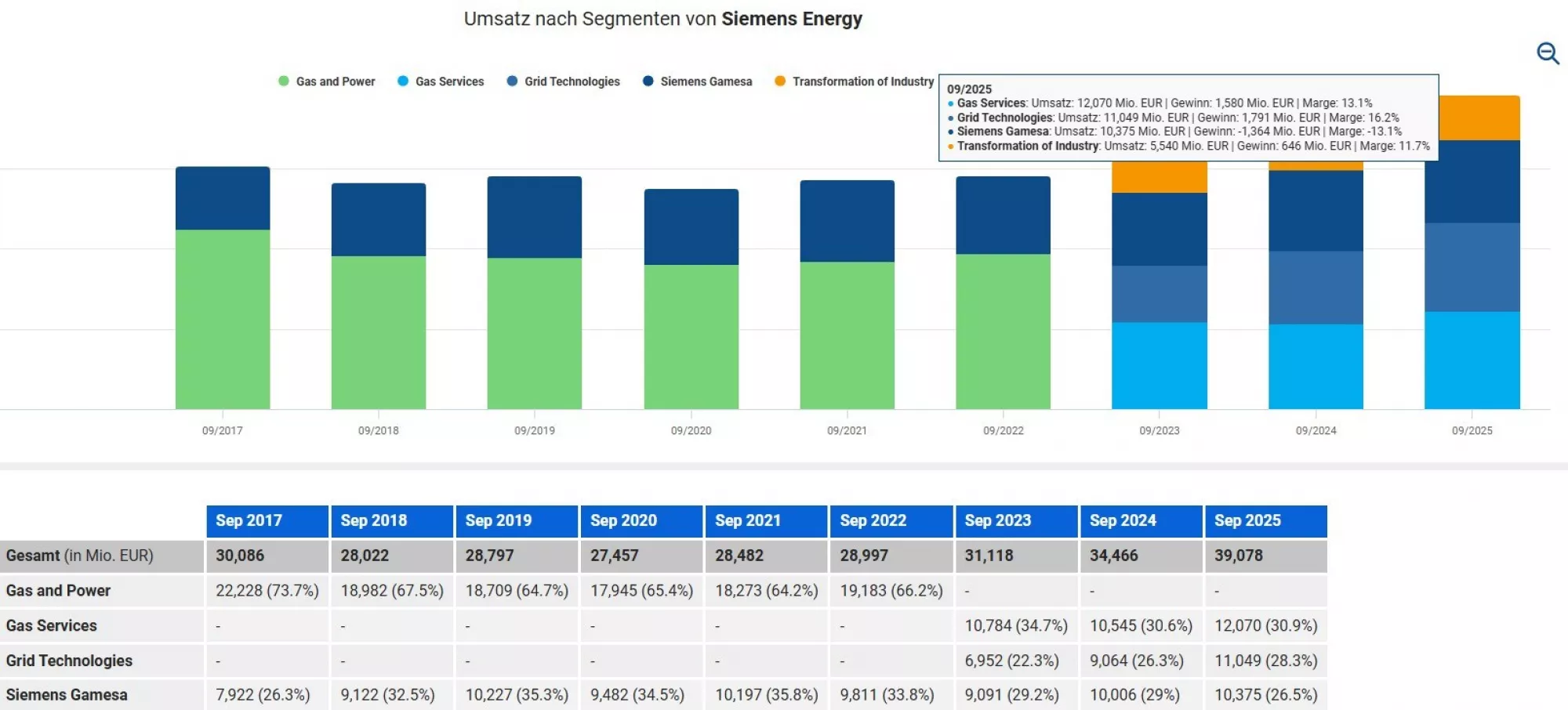This screenshot has width=1568, height=710.
Task: Click the zoom-out magnifier icon
Action: (x=1548, y=53)
